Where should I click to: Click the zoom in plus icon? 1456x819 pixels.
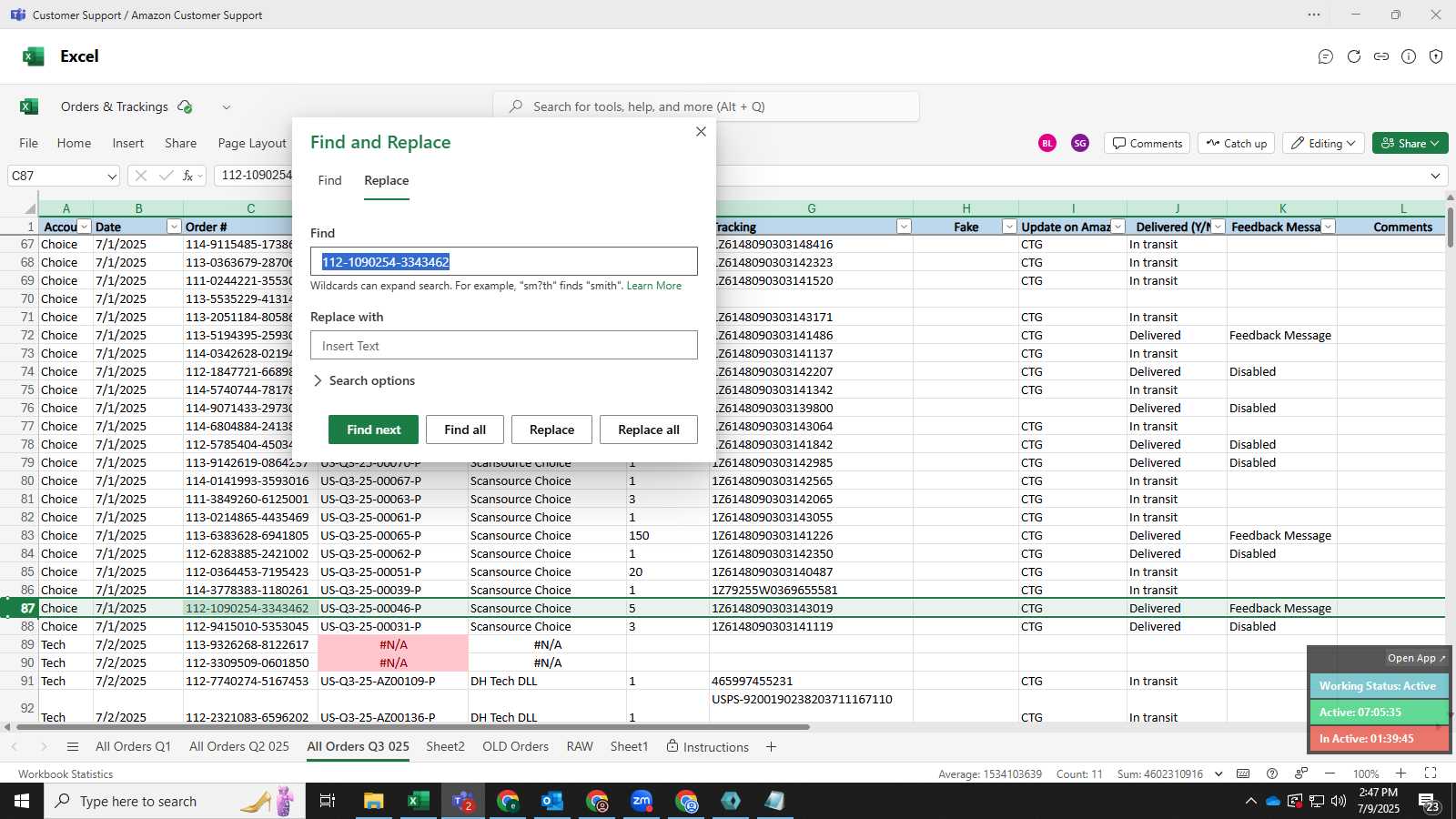click(1401, 773)
